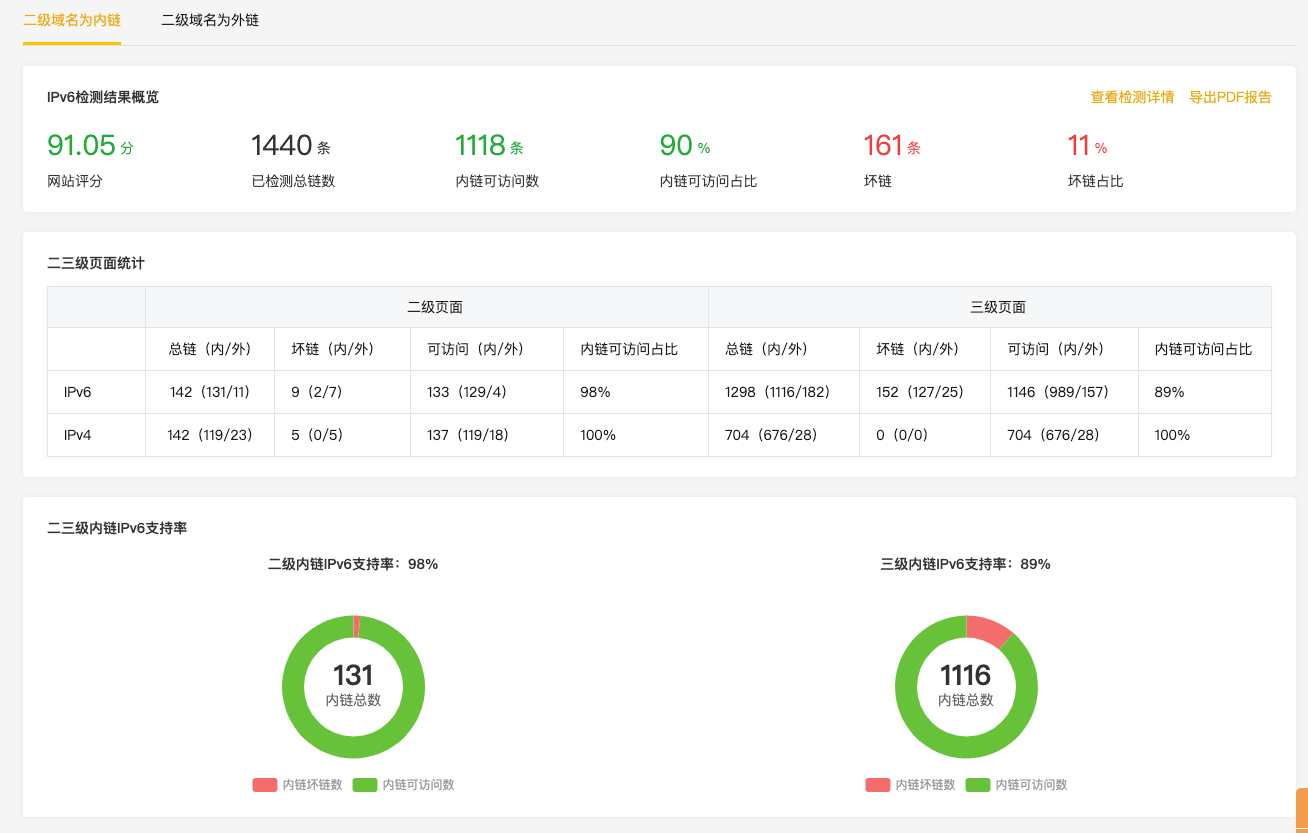
Task: Select the IPv6 row label in the table
Action: click(78, 392)
